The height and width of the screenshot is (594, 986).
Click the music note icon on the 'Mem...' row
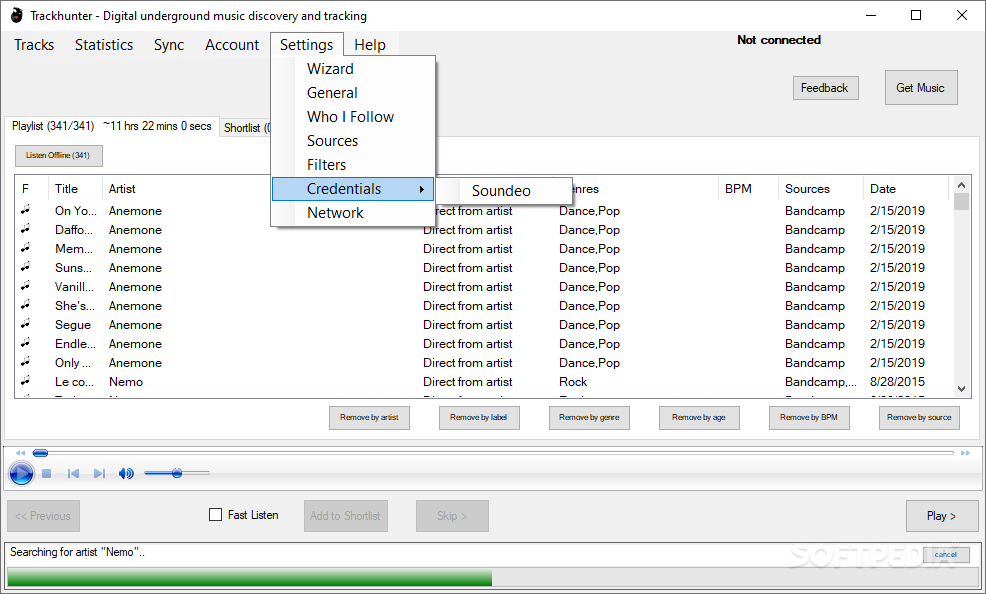point(26,248)
